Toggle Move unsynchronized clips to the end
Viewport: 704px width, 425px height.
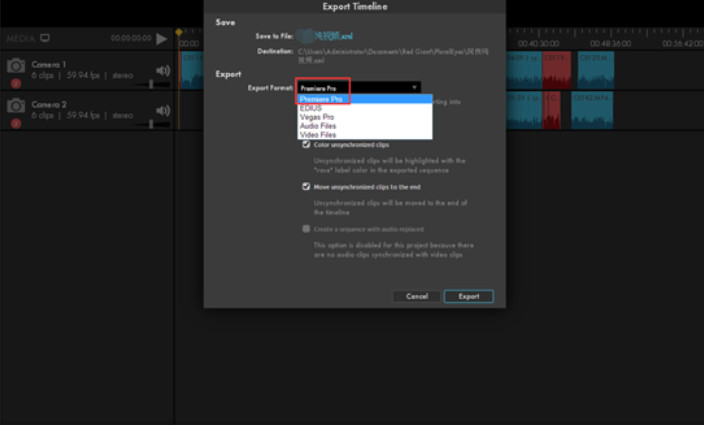306,187
